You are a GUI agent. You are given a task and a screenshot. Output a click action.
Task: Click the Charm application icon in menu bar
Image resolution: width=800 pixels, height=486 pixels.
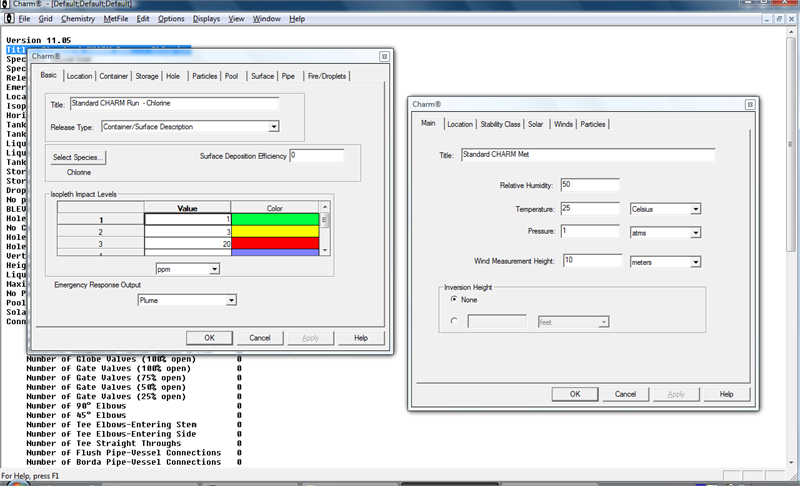pyautogui.click(x=8, y=18)
